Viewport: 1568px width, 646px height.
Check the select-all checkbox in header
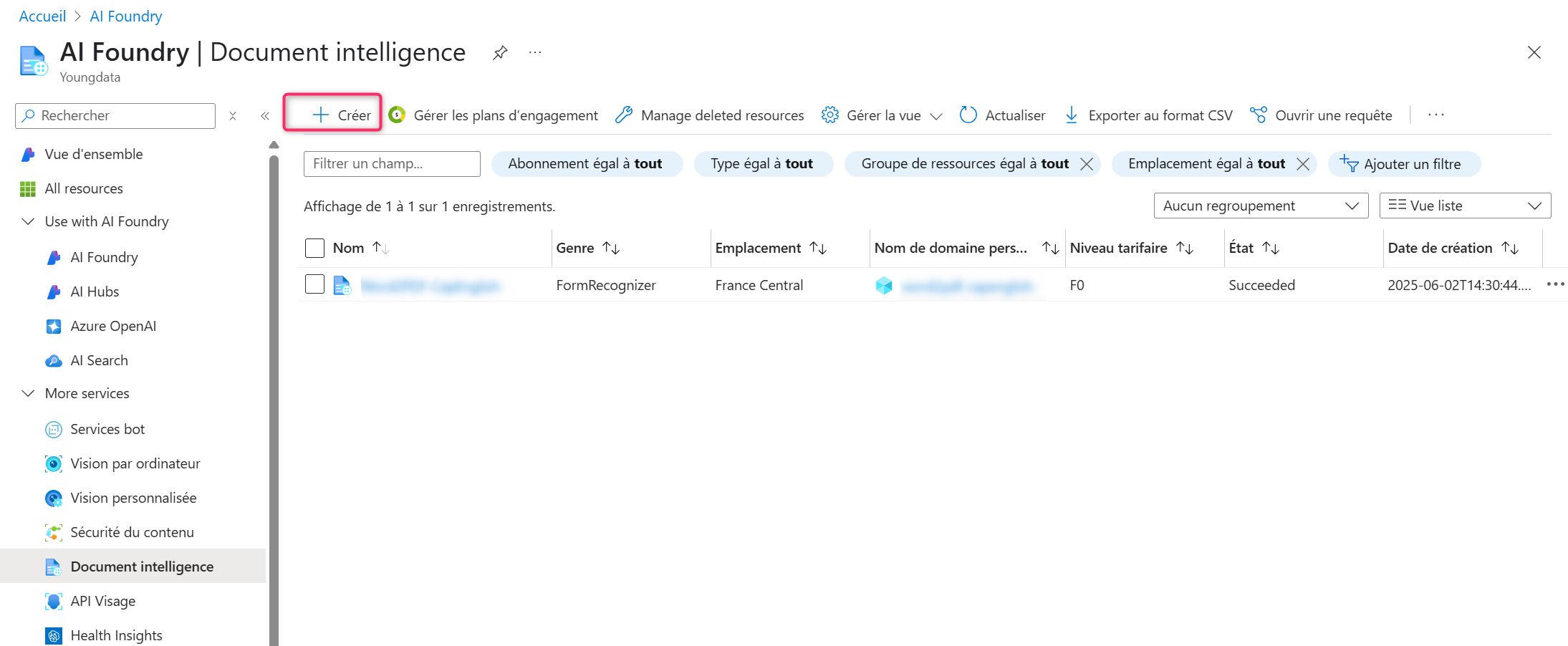coord(314,248)
